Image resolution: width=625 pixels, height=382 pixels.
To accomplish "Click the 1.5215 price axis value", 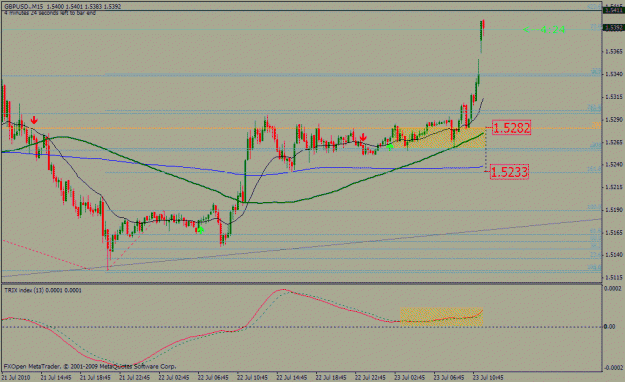I will [x=613, y=187].
